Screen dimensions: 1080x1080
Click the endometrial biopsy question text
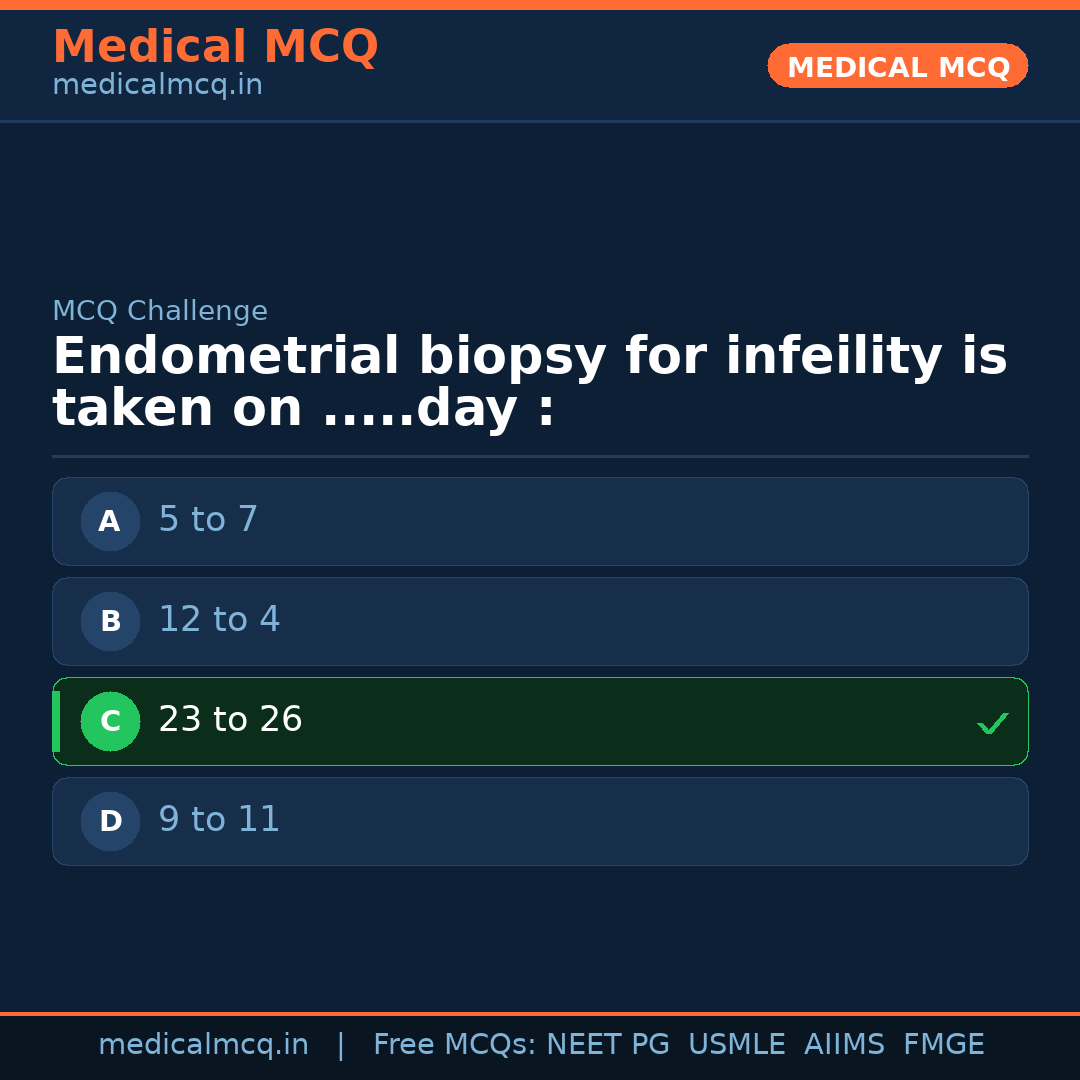[x=529, y=383]
